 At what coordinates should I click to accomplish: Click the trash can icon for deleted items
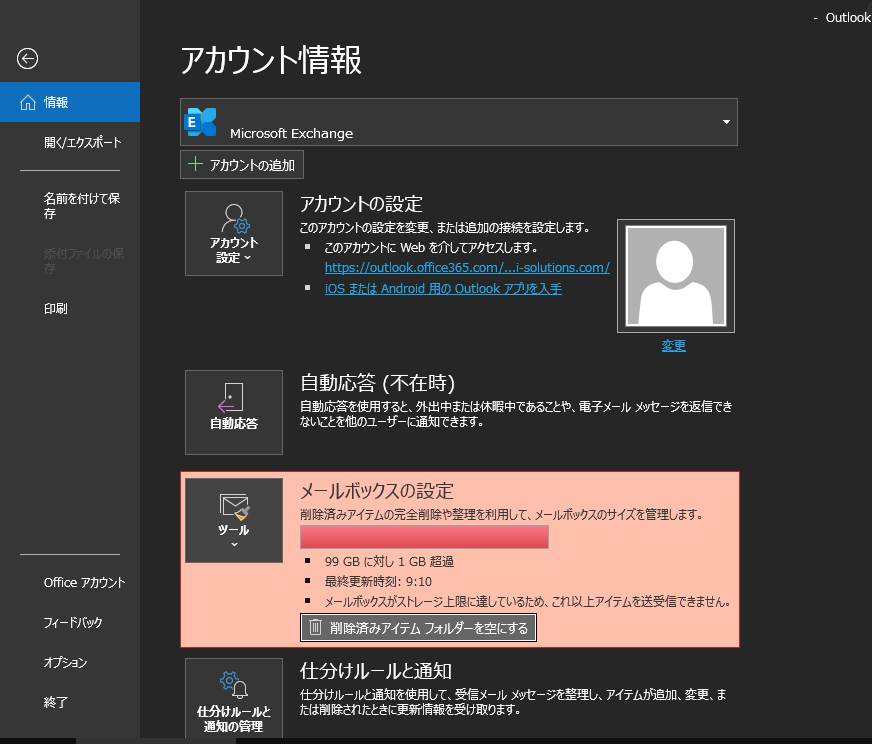[x=315, y=628]
